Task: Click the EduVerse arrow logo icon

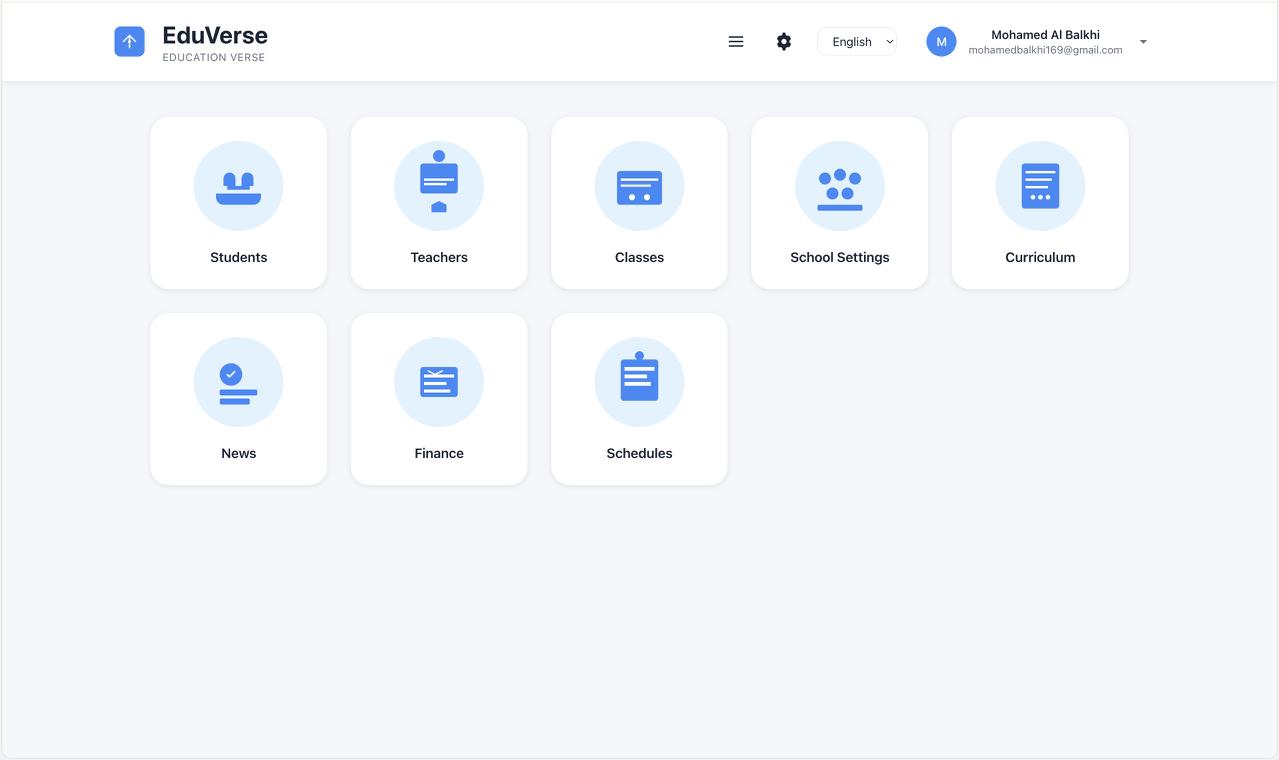Action: pyautogui.click(x=130, y=42)
